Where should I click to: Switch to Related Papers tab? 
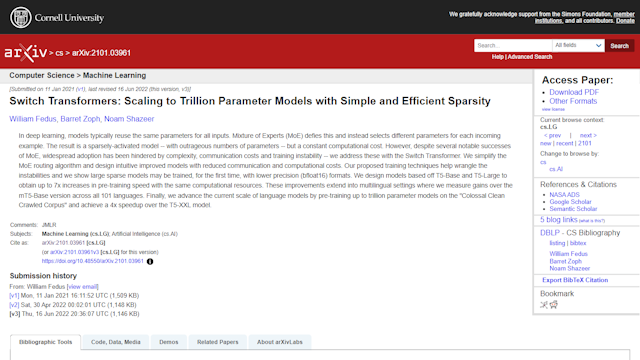(218, 342)
